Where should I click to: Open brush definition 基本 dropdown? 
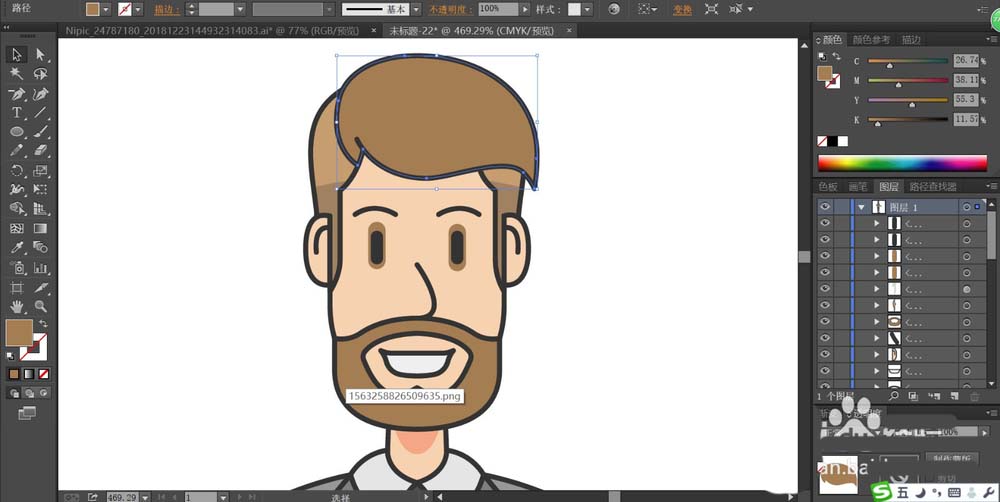pos(416,10)
